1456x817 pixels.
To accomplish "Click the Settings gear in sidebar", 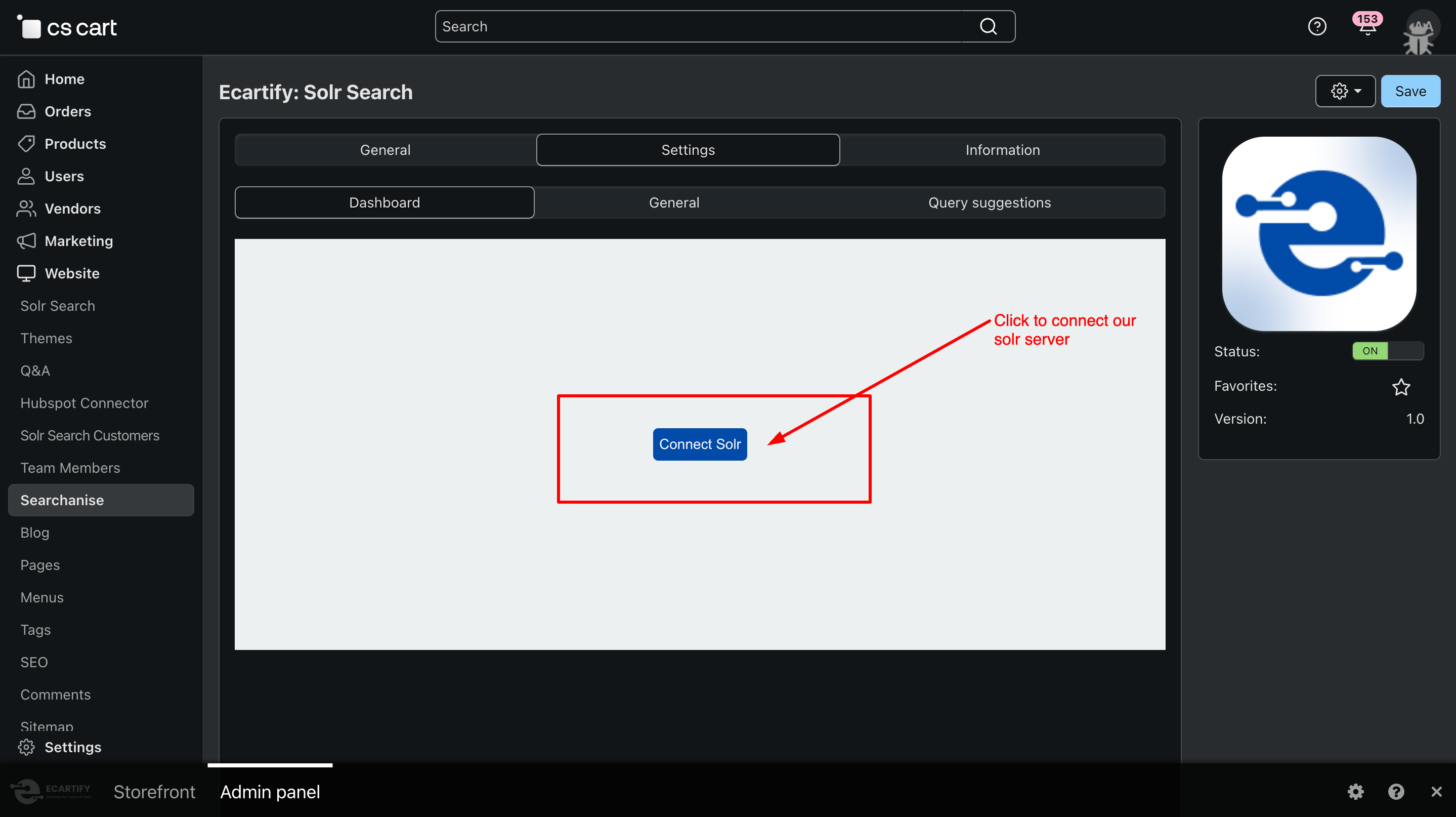I will tap(26, 747).
